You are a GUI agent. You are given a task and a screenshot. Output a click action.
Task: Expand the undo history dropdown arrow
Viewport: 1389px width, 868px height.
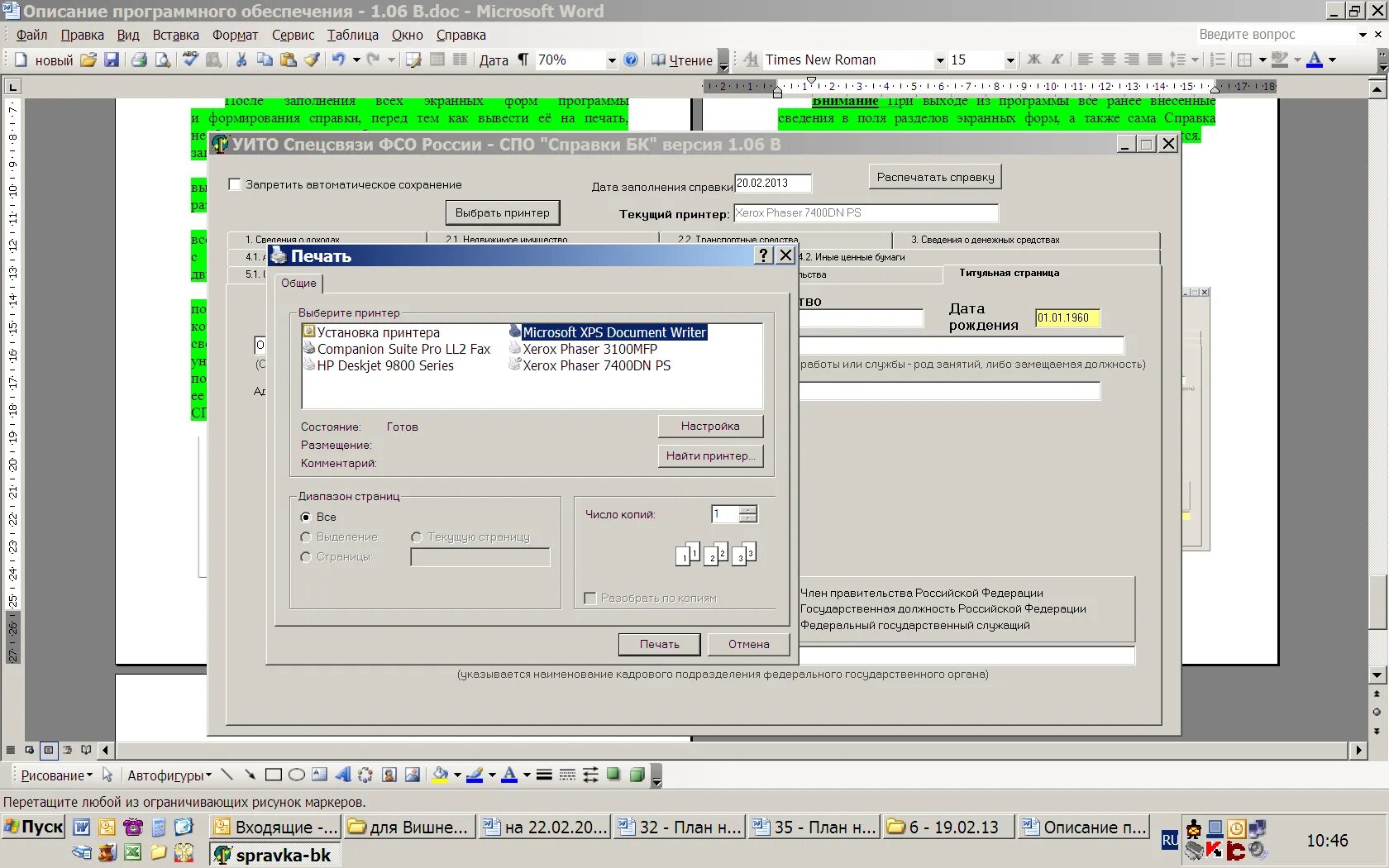click(x=356, y=60)
